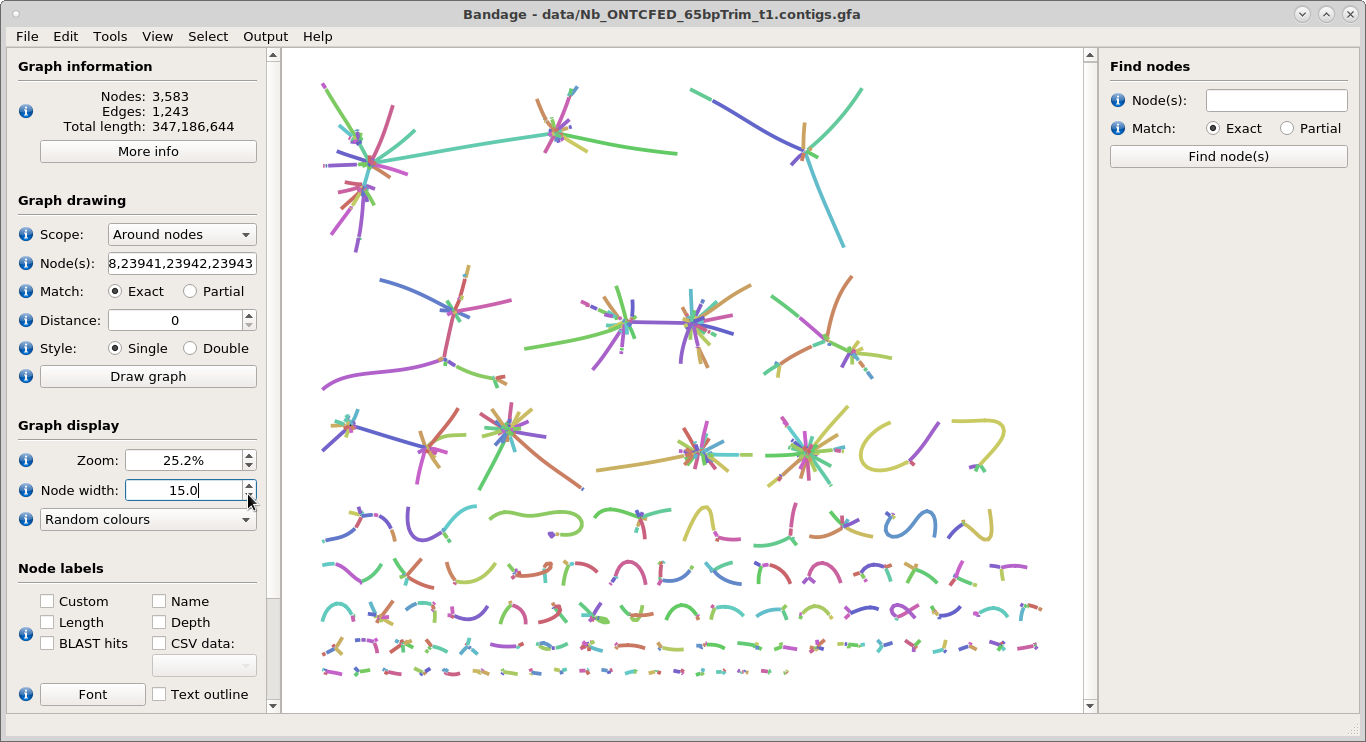Click info icon beside Node labels checkboxes

click(x=26, y=634)
